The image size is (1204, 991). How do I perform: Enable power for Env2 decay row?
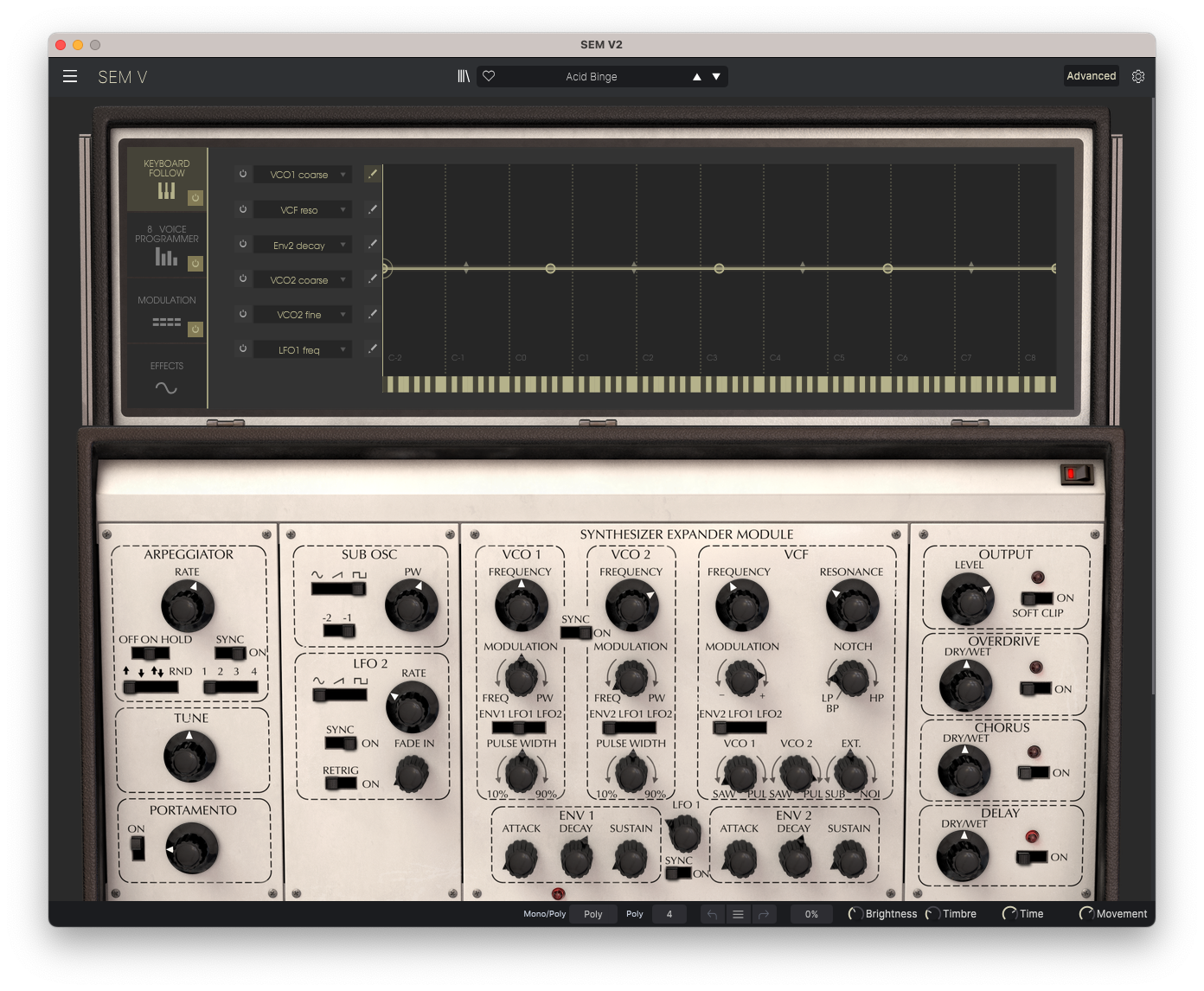[243, 244]
